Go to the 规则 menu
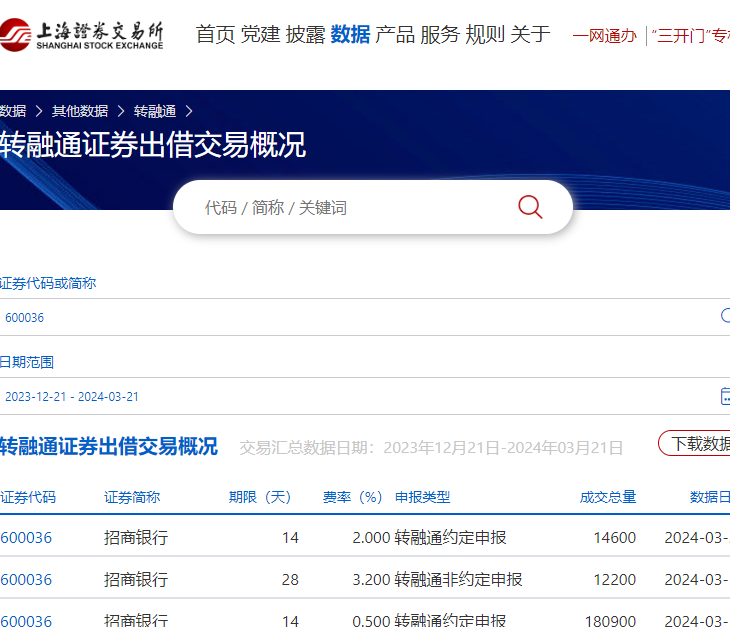This screenshot has height=627, width=730. (485, 35)
